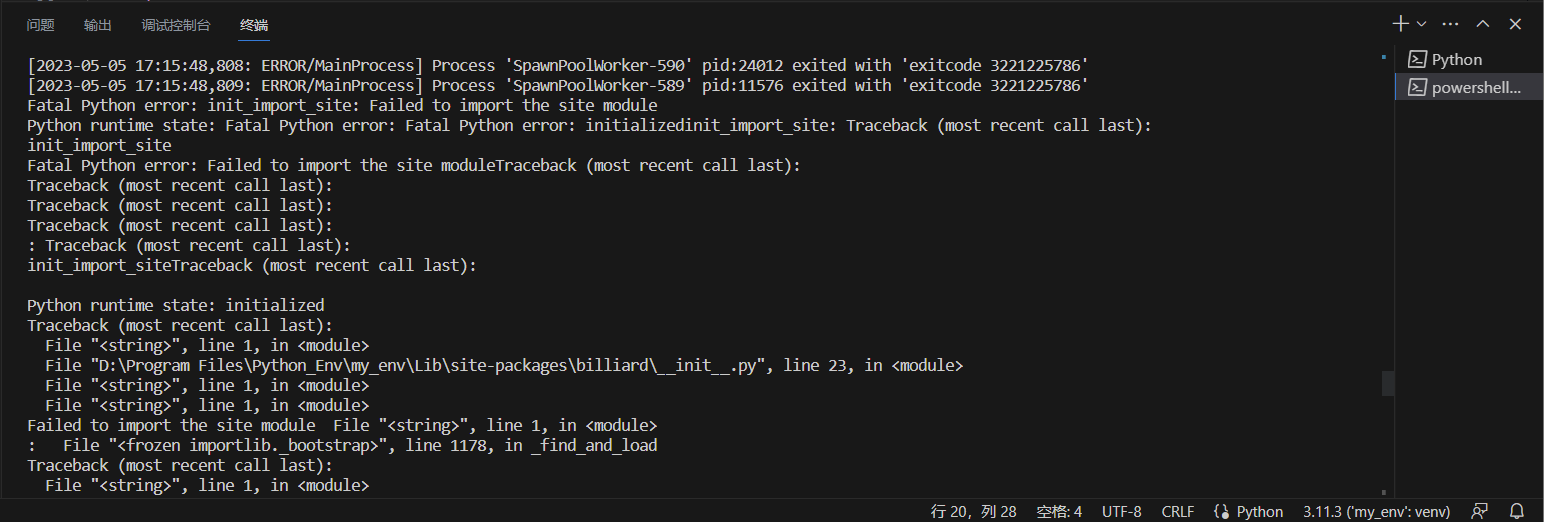This screenshot has width=1544, height=522.
Task: Switch to the 问题 tab
Action: 41,25
